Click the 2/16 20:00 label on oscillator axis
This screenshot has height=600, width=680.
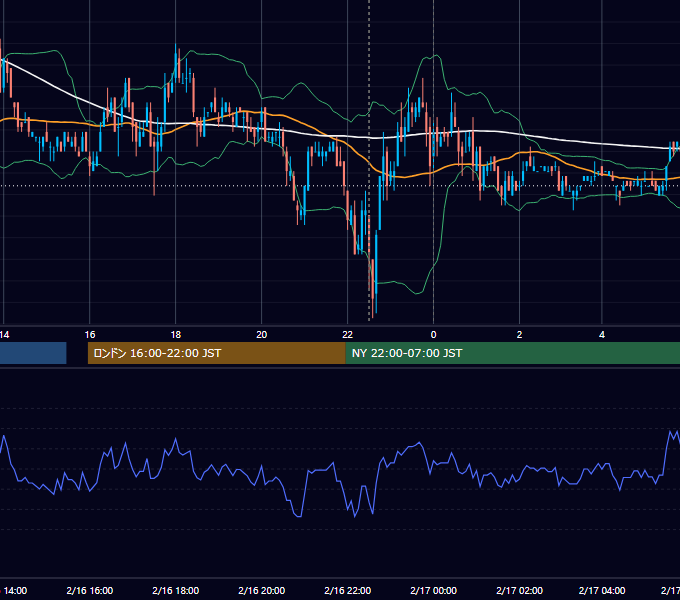pyautogui.click(x=262, y=590)
